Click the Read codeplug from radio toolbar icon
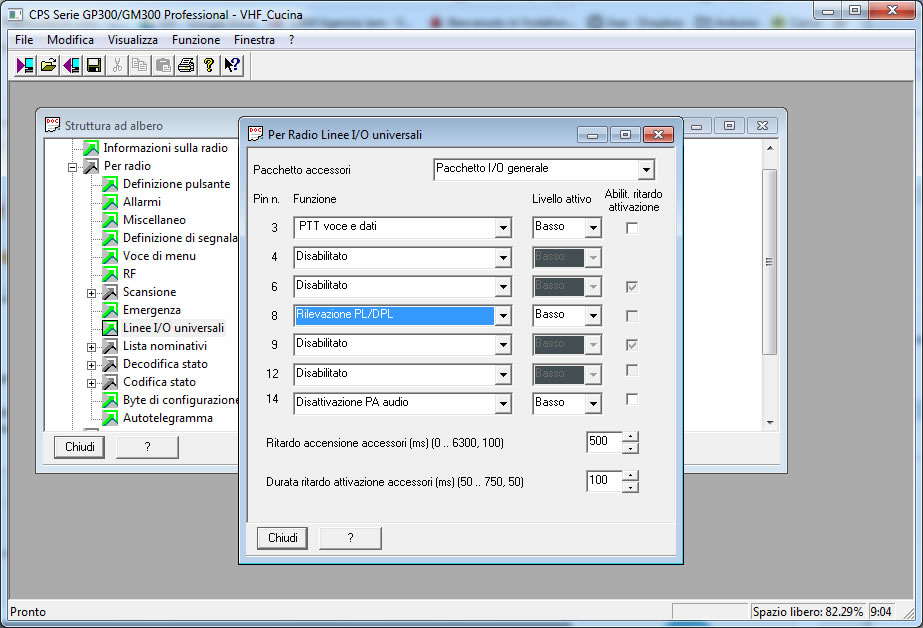The image size is (923, 628). pyautogui.click(x=25, y=65)
